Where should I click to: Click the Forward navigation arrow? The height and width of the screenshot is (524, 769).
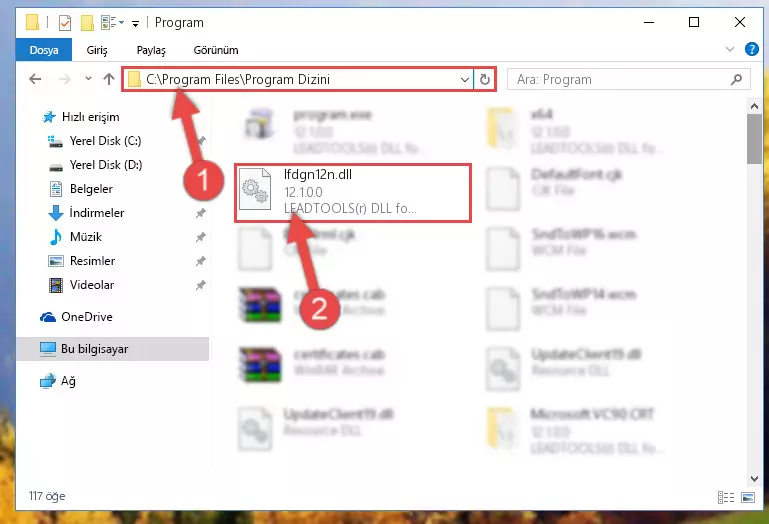click(x=64, y=79)
